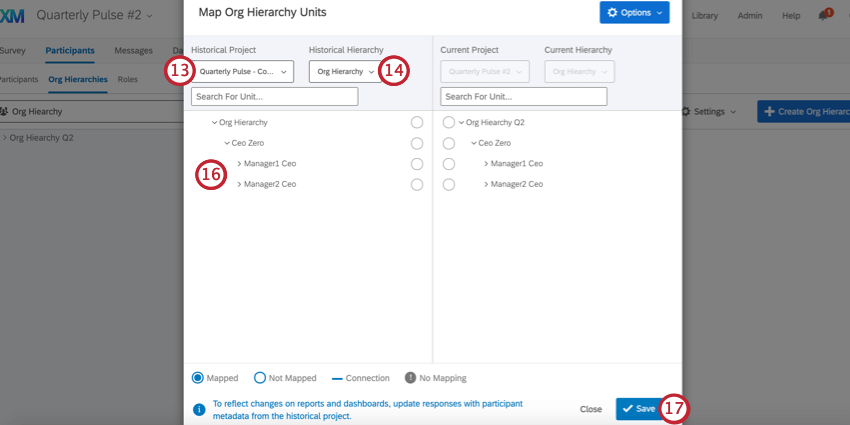The width and height of the screenshot is (850, 425).
Task: Open the notifications bell
Action: pyautogui.click(x=824, y=16)
